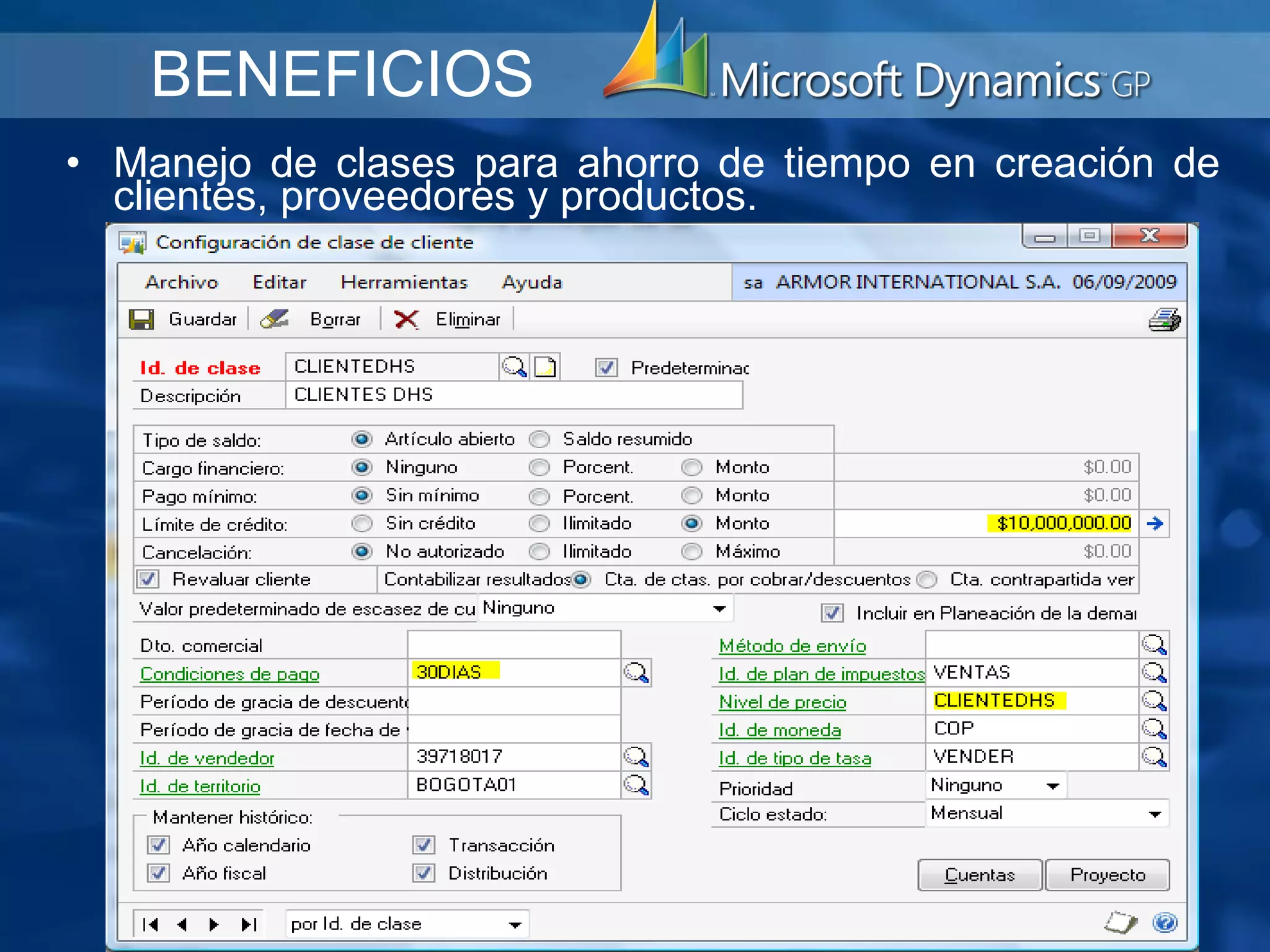Open lookup for Id. de moneda
This screenshot has height=952, width=1270.
click(1154, 729)
